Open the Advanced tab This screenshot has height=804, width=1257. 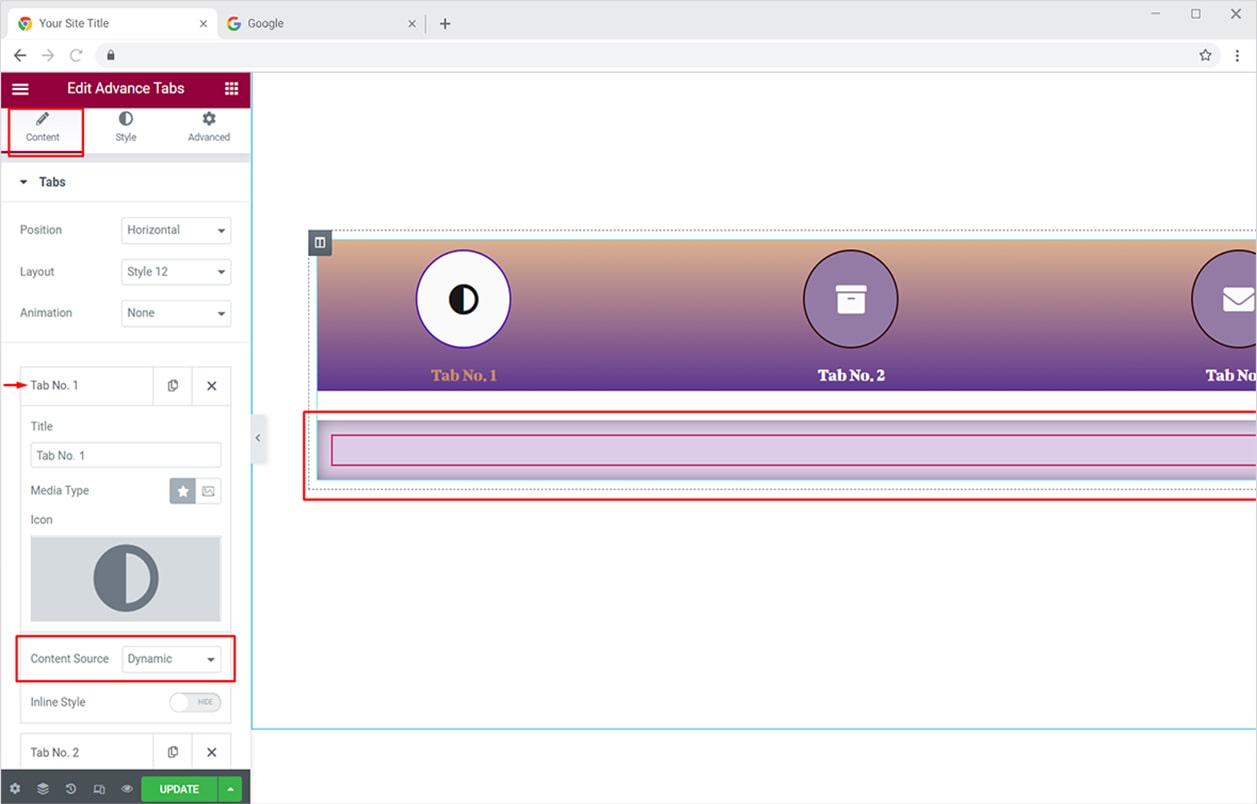pyautogui.click(x=209, y=127)
